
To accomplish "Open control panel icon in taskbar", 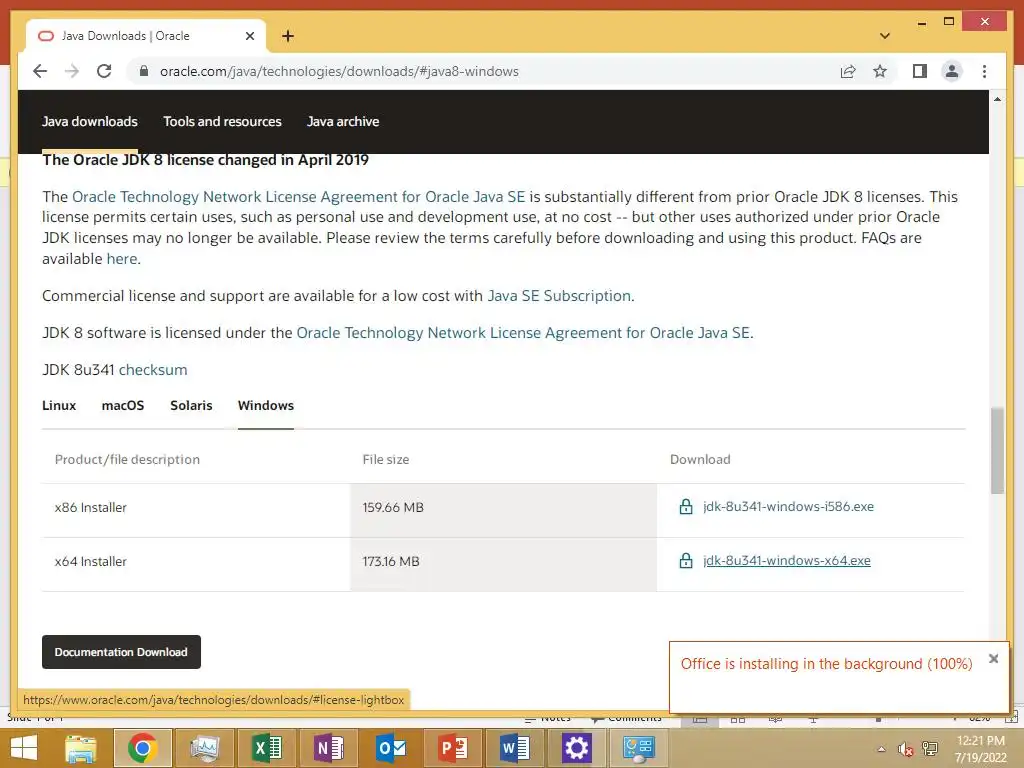I will (638, 748).
